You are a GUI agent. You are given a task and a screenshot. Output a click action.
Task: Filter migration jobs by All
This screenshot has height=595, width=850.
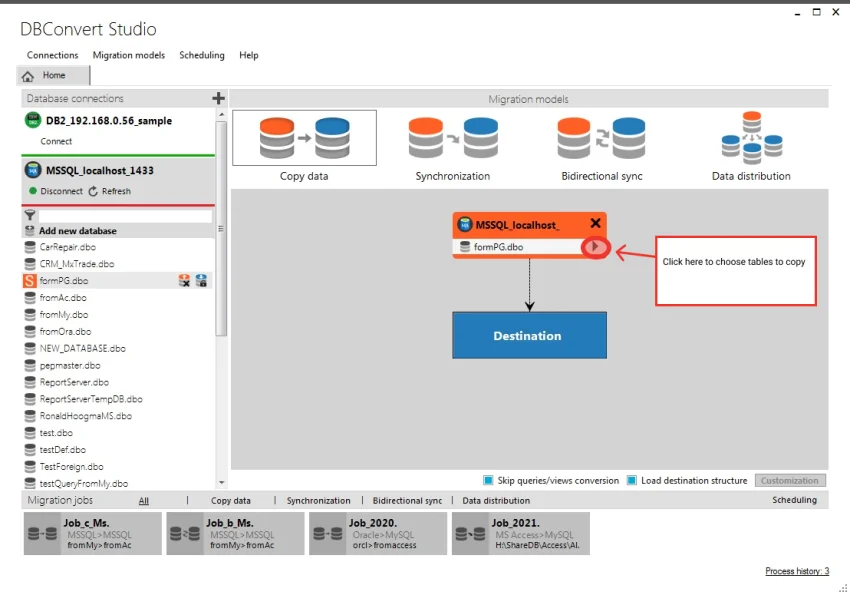click(144, 501)
